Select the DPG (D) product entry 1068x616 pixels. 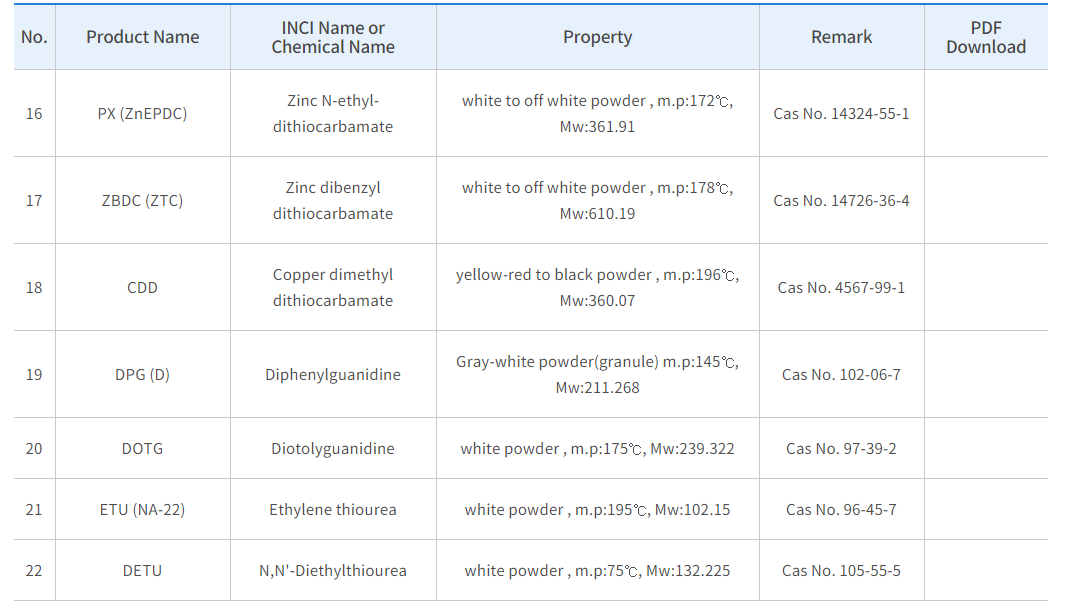click(142, 374)
